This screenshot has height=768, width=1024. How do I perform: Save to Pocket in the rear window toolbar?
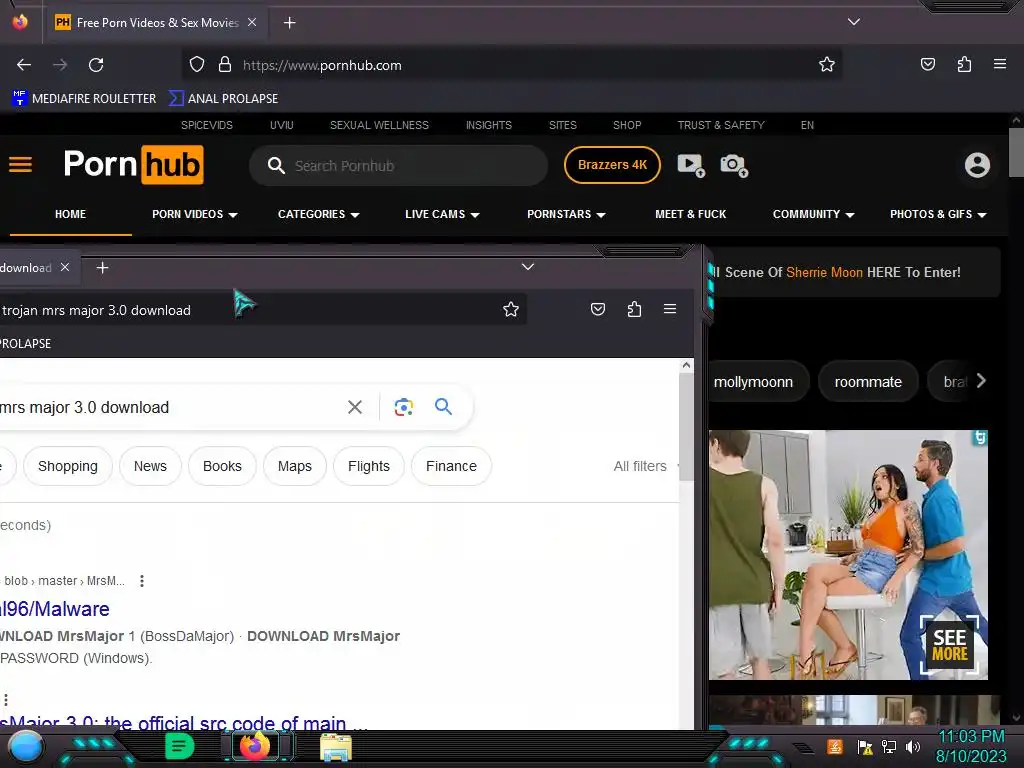(x=927, y=64)
